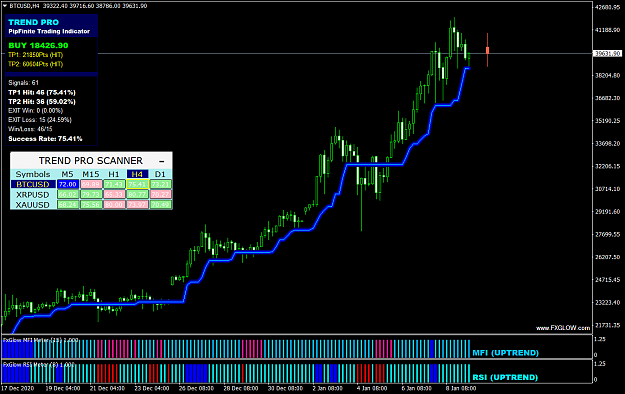Click the EXIT Win: 0 (0.00%) statistic
Viewport: 625px width, 394px height.
[35, 110]
